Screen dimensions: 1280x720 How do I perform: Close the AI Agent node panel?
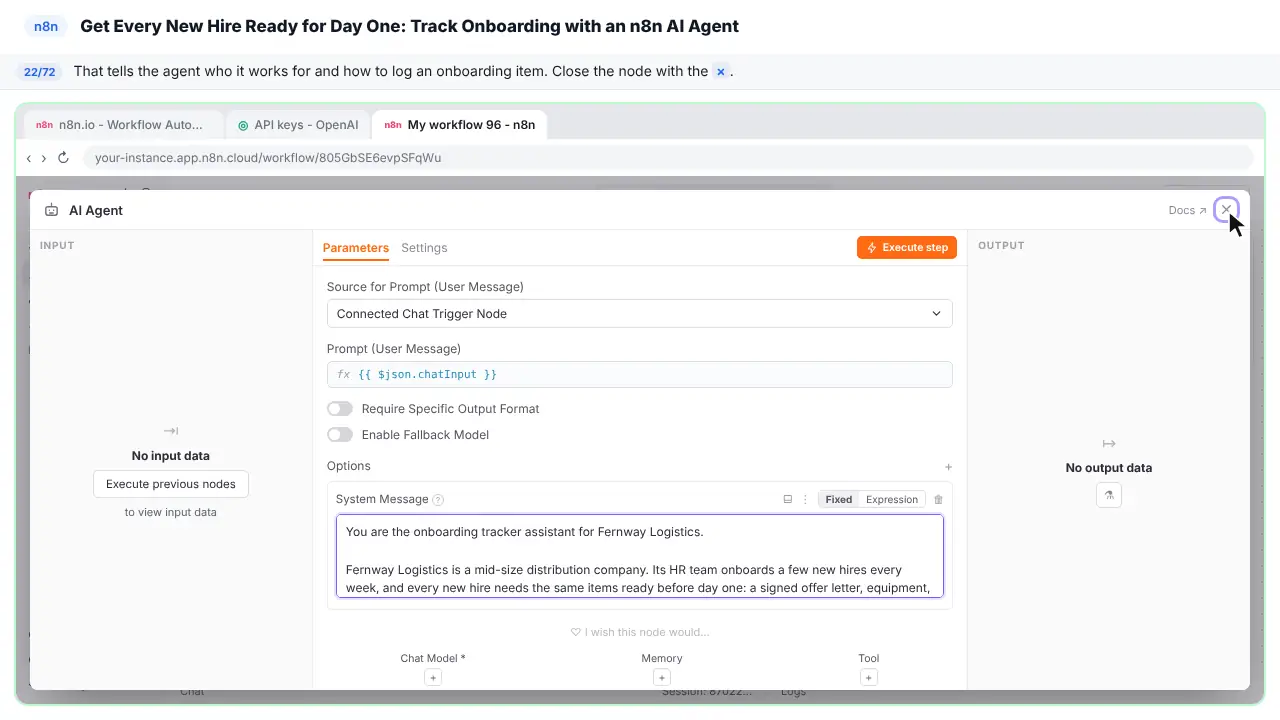(1226, 210)
